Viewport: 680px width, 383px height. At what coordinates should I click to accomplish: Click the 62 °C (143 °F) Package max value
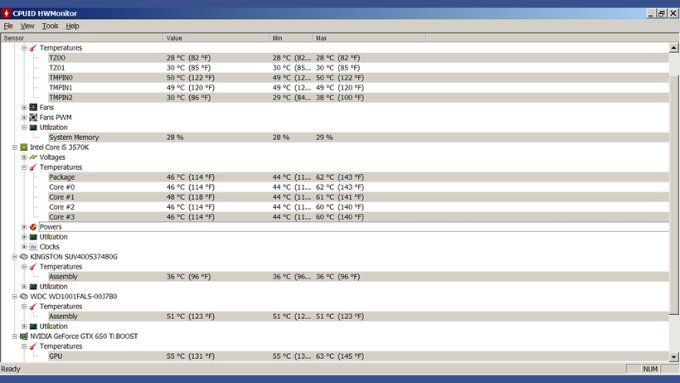coord(340,177)
